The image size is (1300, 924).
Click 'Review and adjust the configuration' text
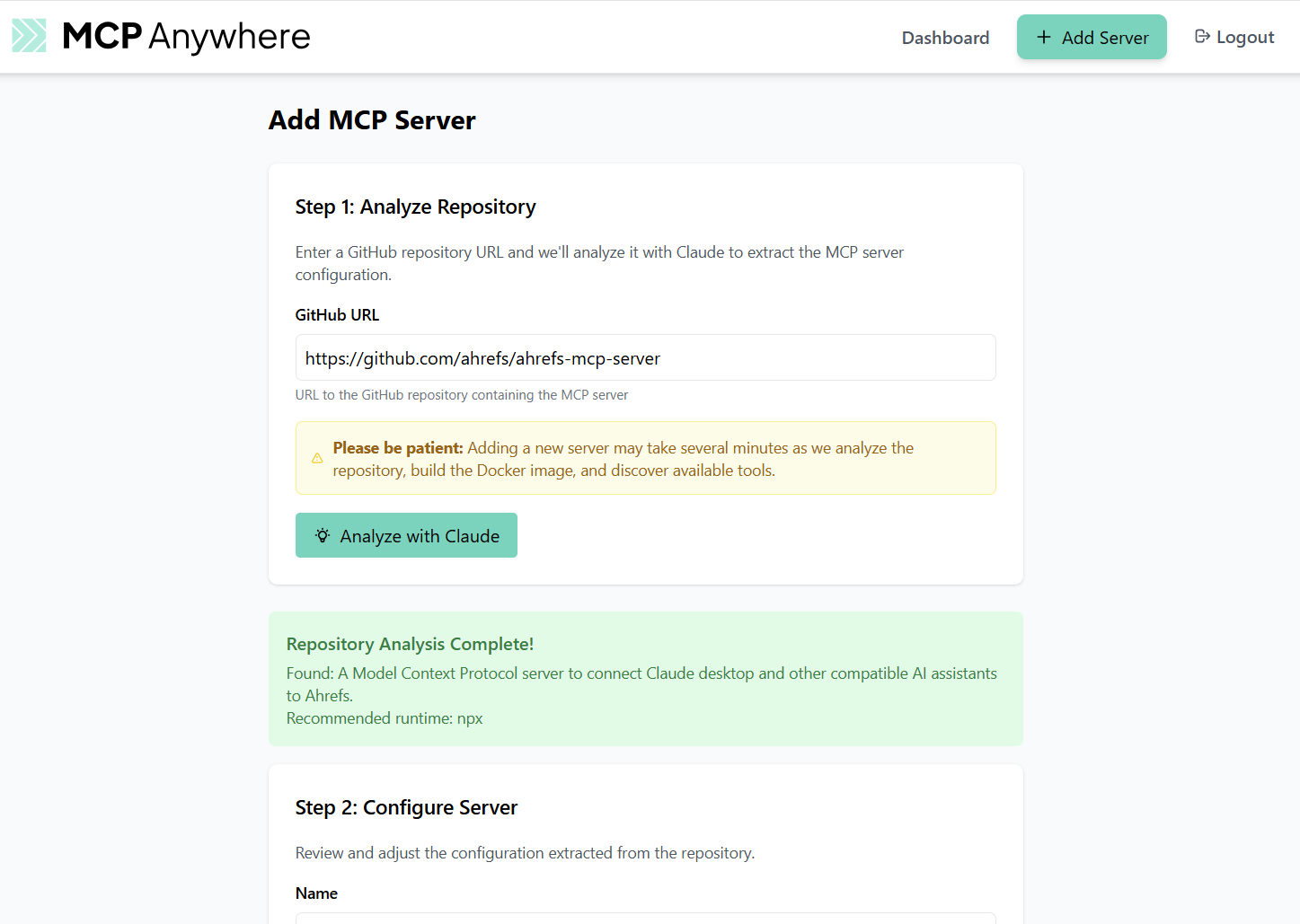click(525, 853)
